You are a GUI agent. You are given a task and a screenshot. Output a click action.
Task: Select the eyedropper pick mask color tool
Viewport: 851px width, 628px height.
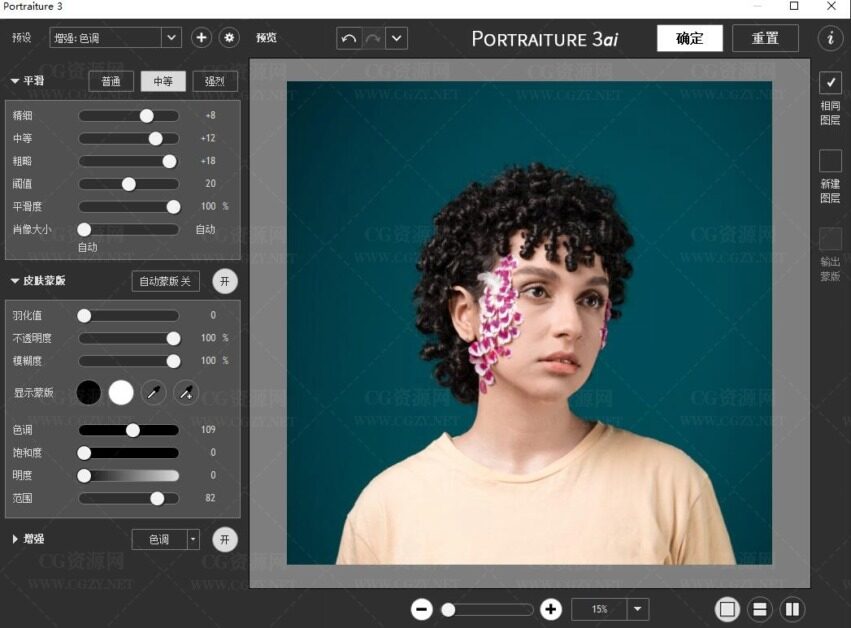click(153, 393)
